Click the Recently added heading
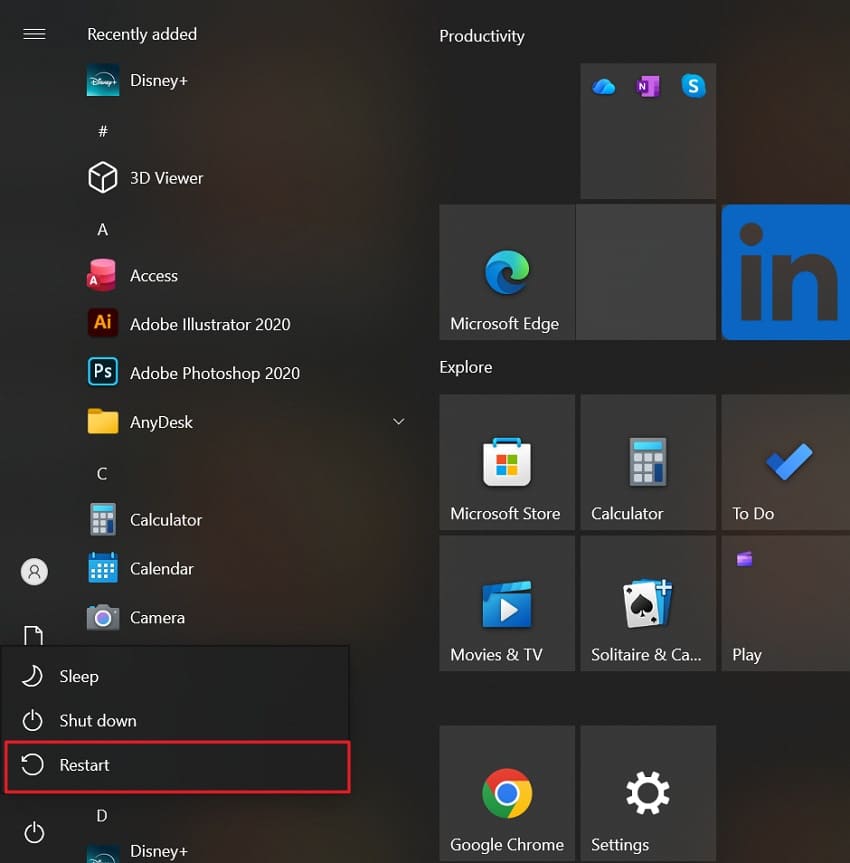850x863 pixels. pyautogui.click(x=142, y=34)
